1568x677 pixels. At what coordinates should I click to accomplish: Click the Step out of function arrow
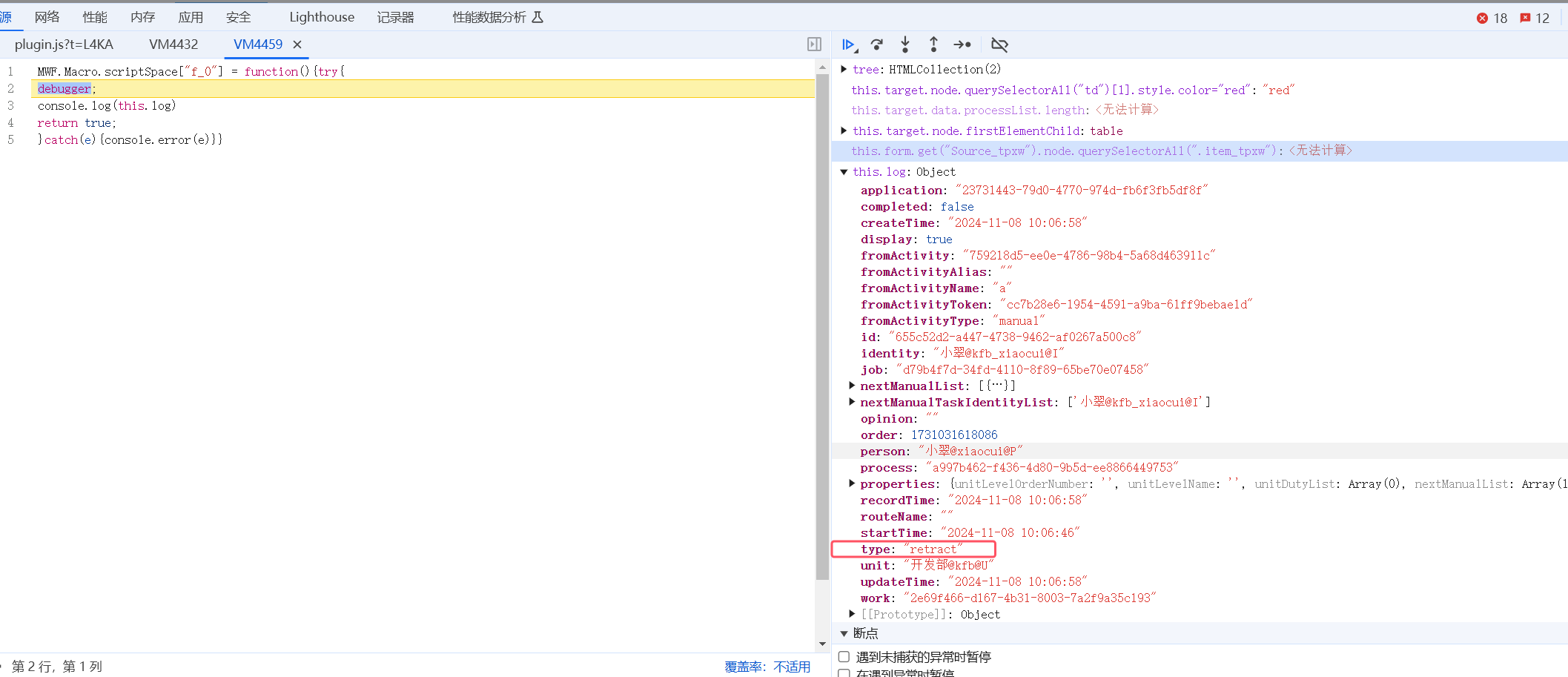[933, 45]
